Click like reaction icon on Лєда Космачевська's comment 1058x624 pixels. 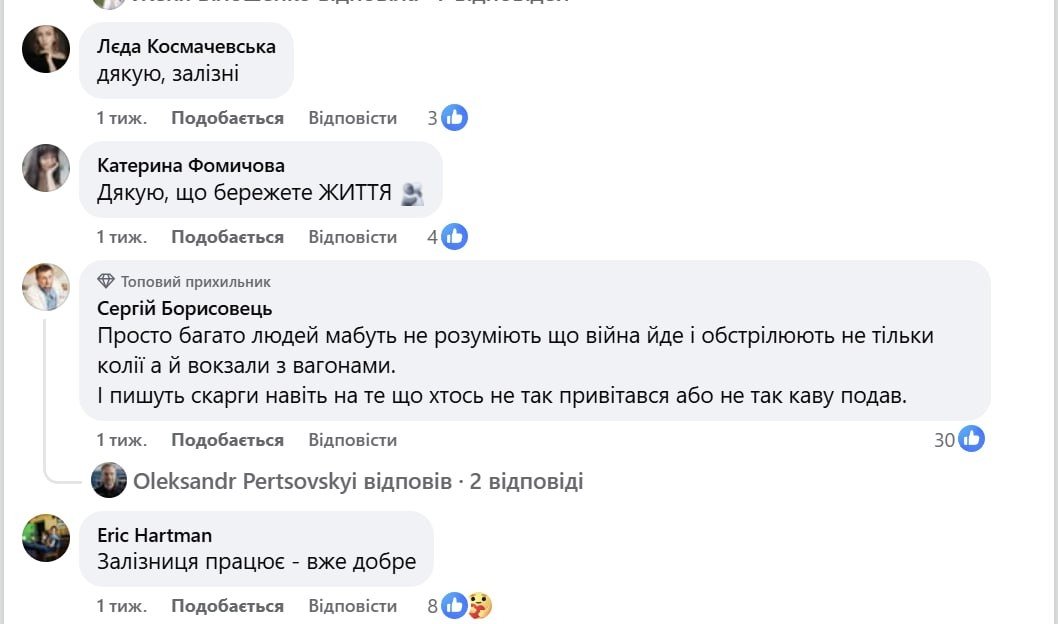[x=455, y=118]
